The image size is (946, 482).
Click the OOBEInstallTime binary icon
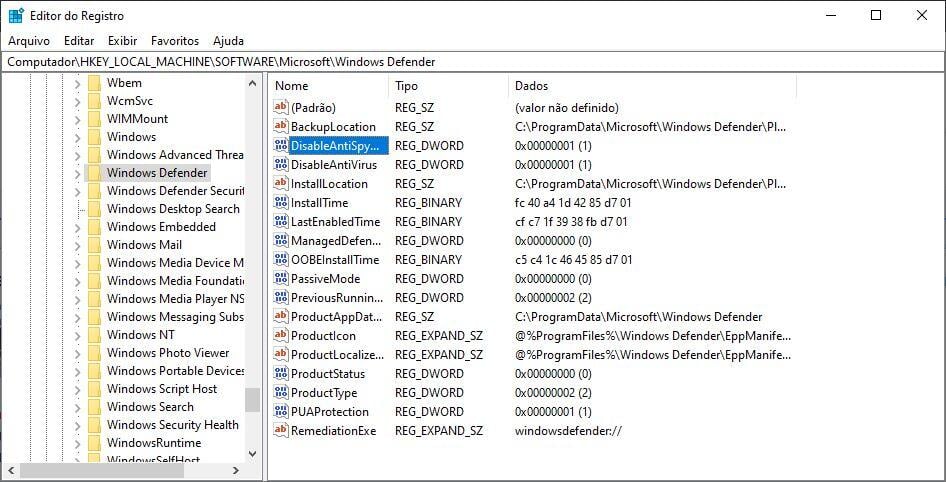[x=281, y=259]
